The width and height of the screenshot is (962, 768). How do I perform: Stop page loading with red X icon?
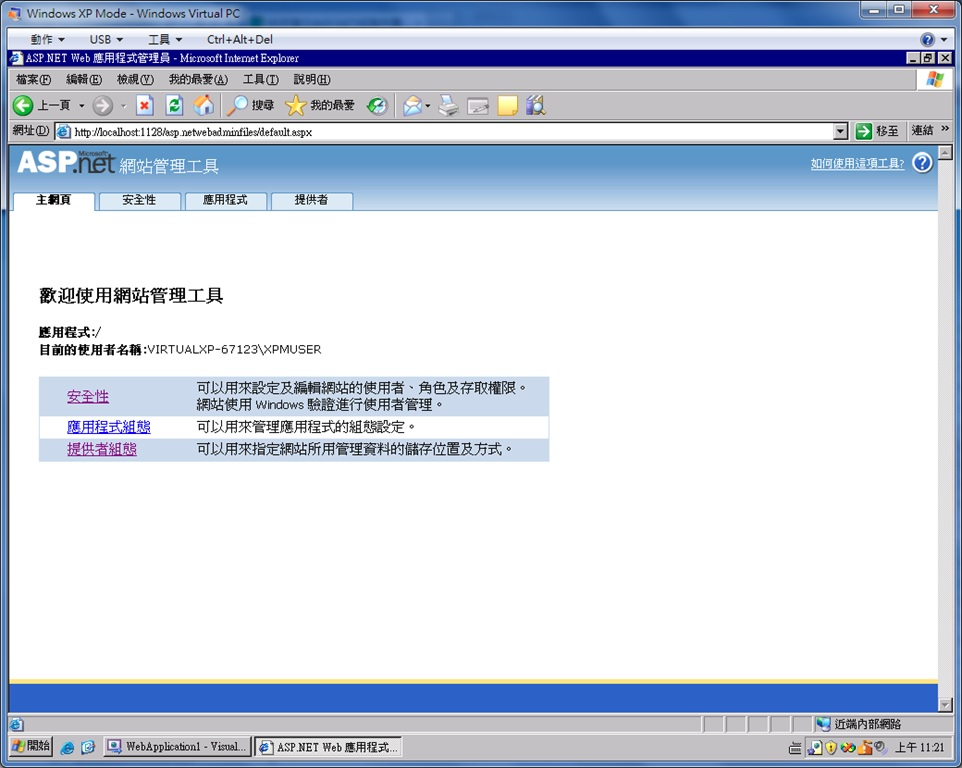144,106
